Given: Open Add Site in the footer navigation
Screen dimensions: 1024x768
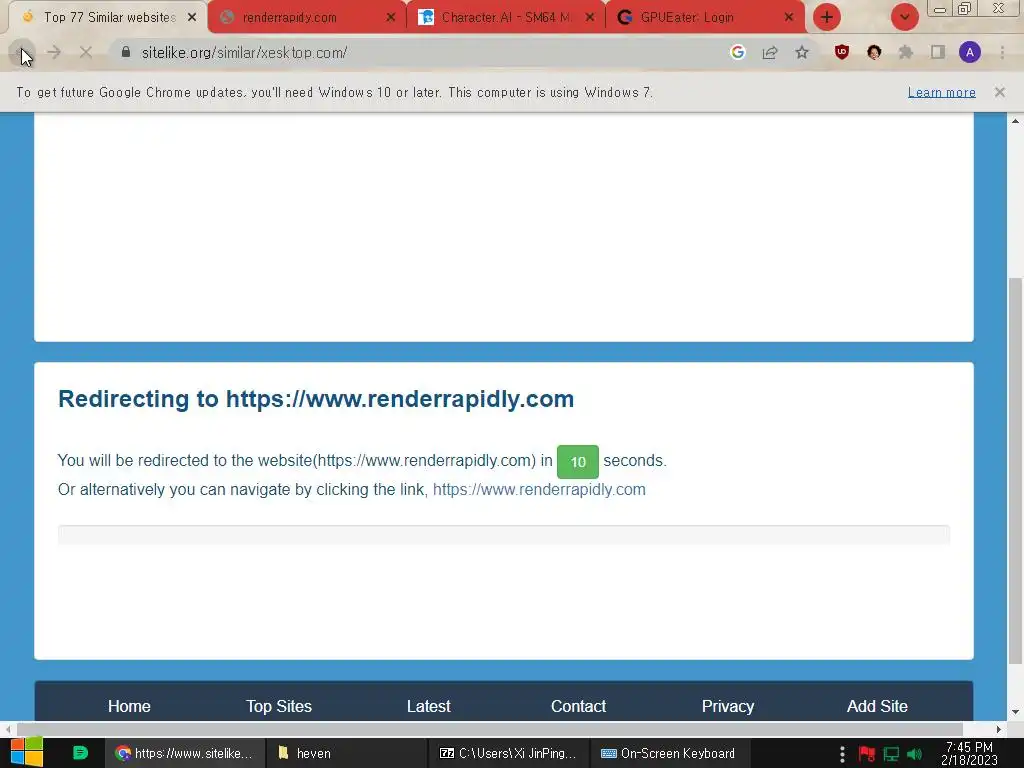Looking at the screenshot, I should click(x=877, y=706).
